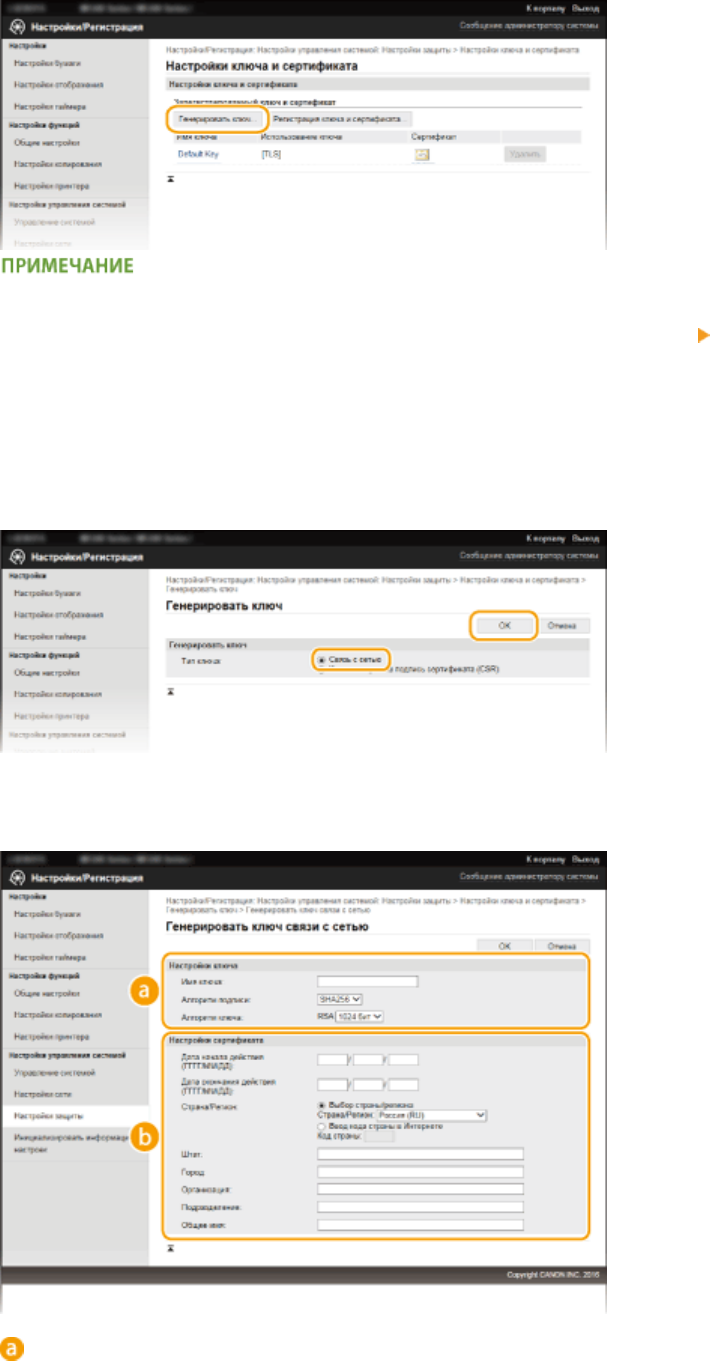Click the 'Подразделение' input field
This screenshot has height=1361, width=710.
(x=421, y=1207)
